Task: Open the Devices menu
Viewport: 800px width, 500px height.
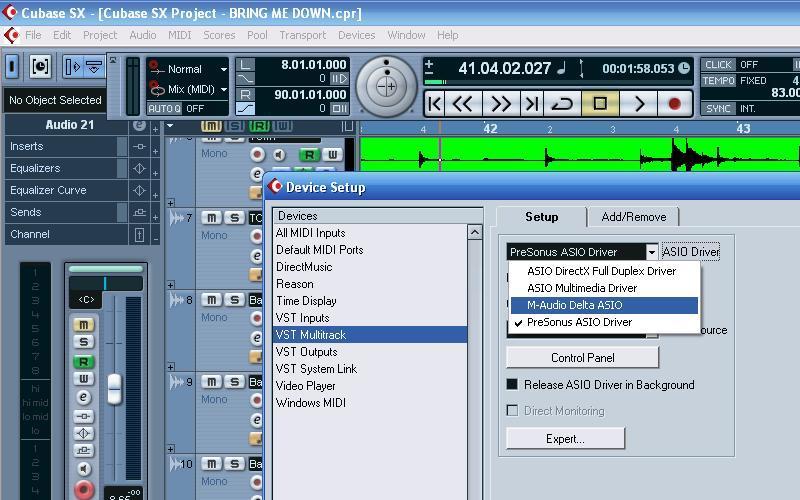Action: point(357,35)
